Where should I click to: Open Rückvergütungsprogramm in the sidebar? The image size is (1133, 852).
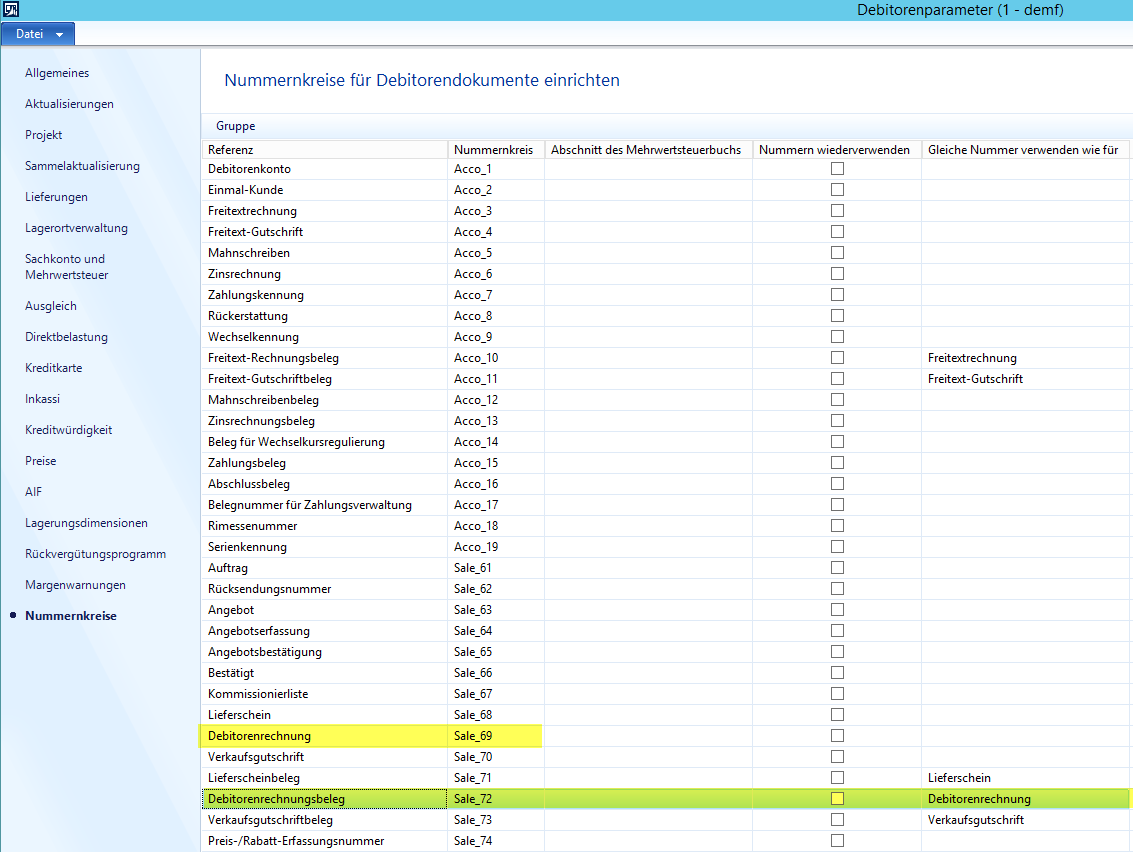(x=95, y=554)
